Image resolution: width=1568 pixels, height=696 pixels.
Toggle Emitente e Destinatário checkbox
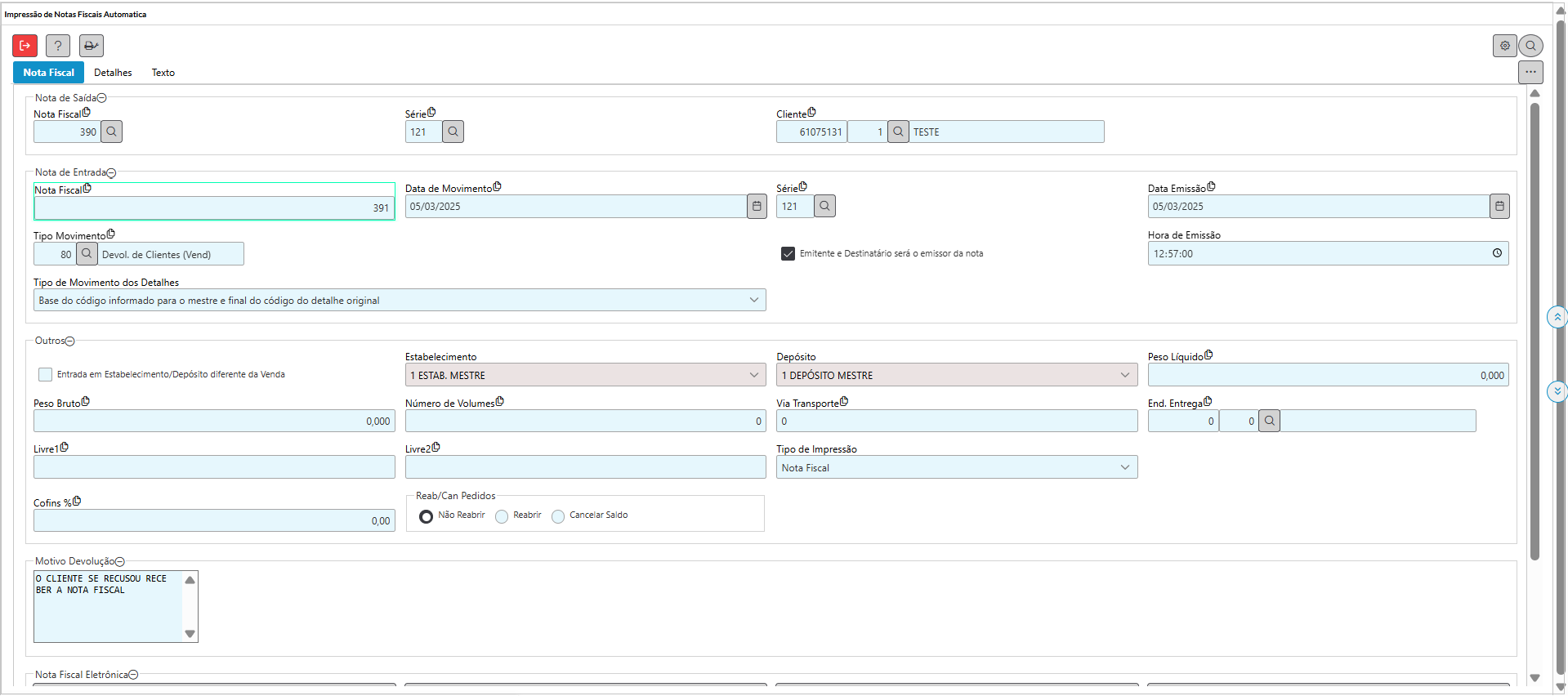point(788,254)
